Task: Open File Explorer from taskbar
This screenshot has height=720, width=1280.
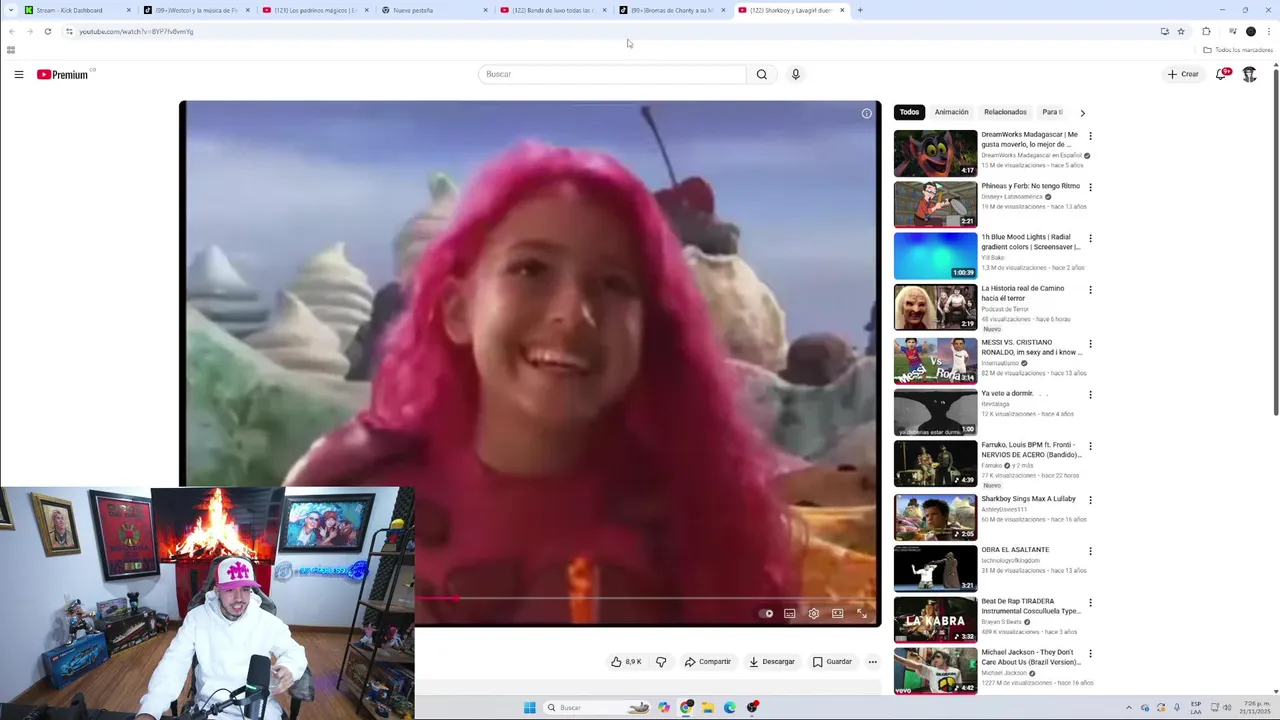Action: tap(708, 708)
